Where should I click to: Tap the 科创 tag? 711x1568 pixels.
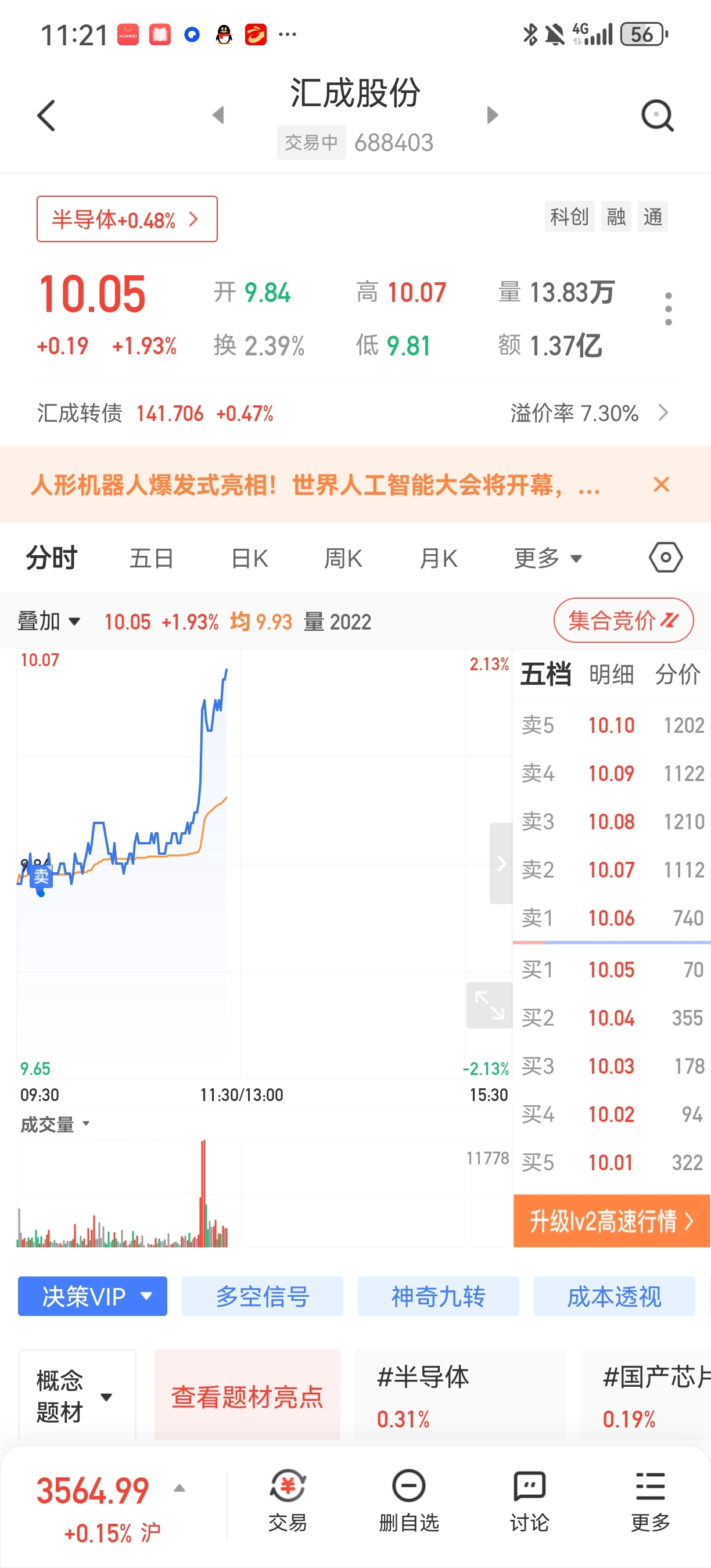point(569,216)
